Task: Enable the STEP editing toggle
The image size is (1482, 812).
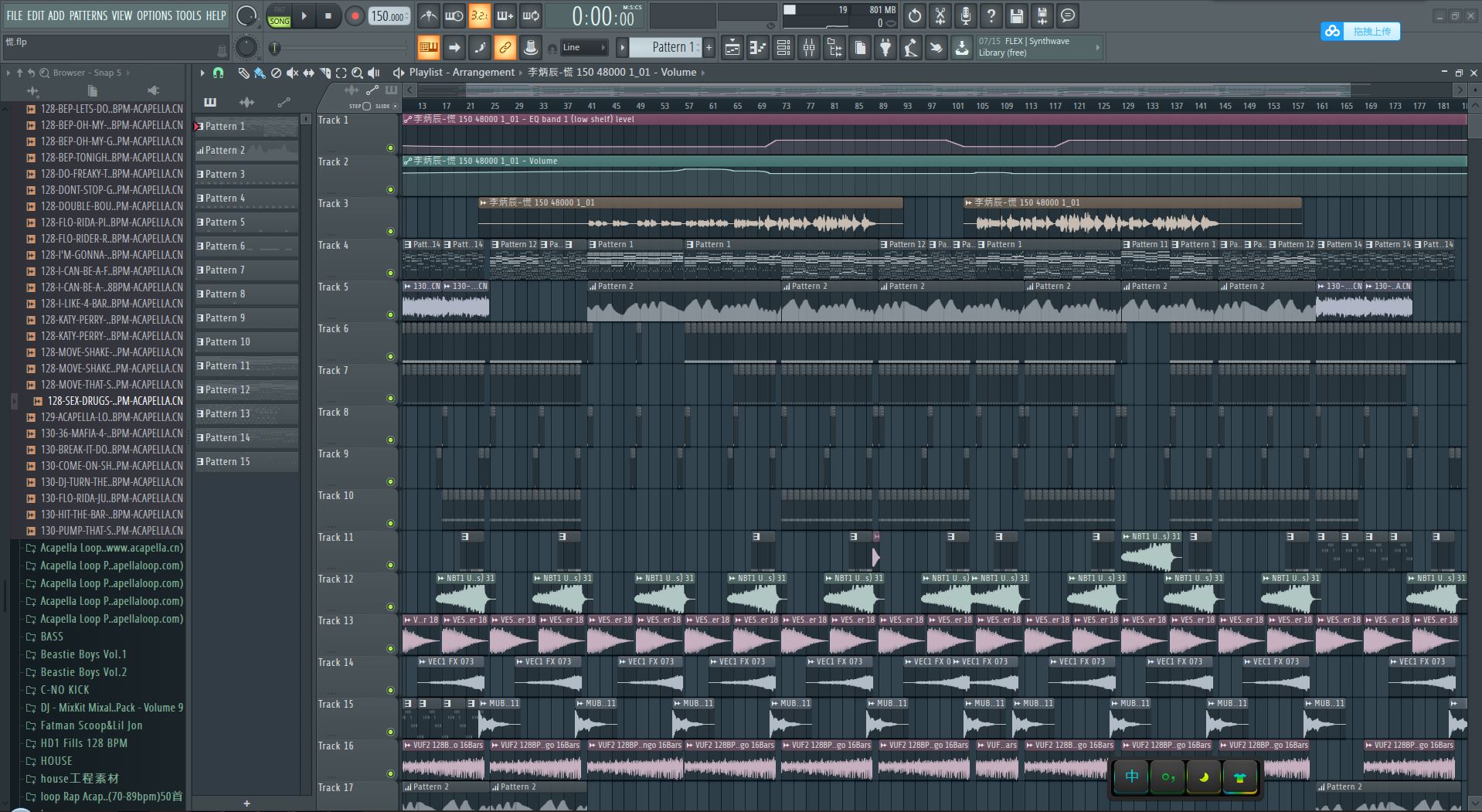Action: pos(366,106)
